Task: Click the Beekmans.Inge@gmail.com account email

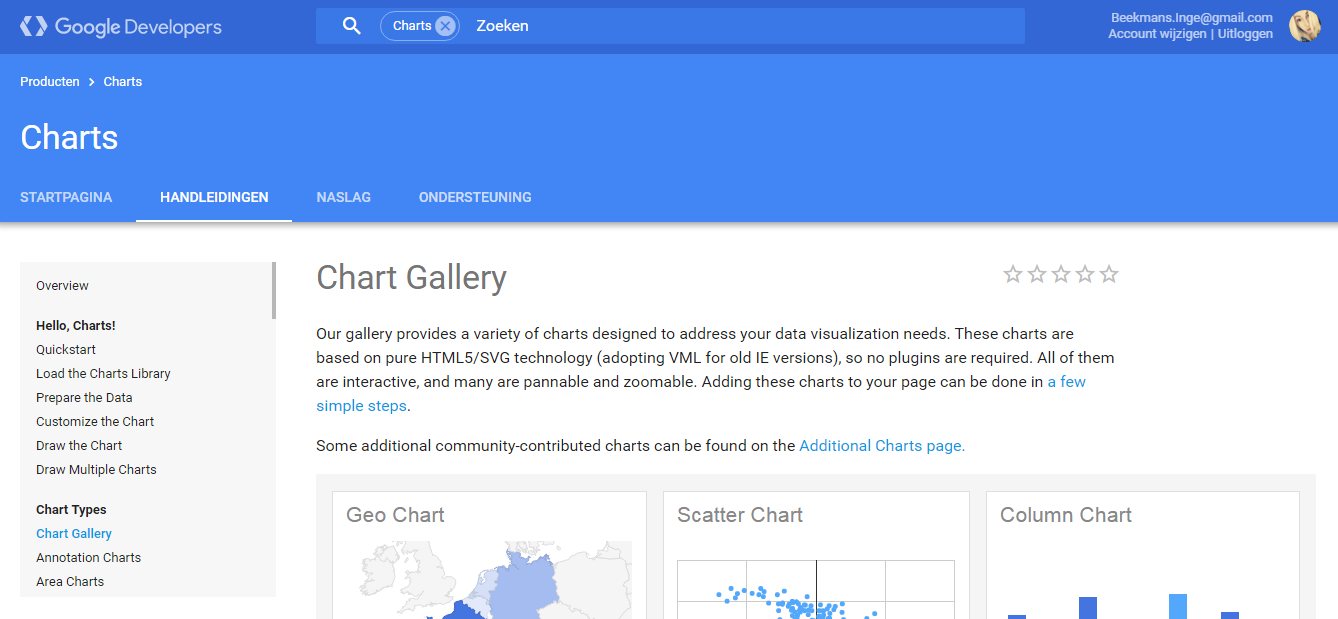Action: pos(1192,18)
